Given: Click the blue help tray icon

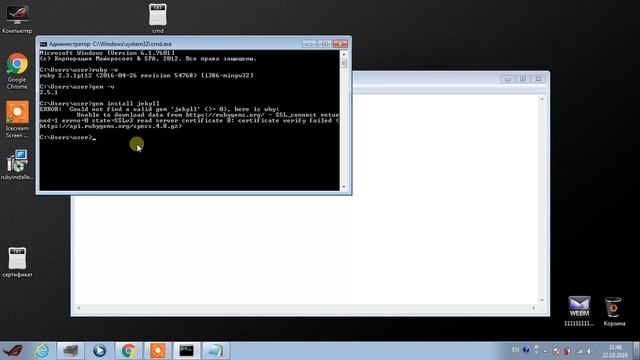Looking at the screenshot, I should (x=526, y=350).
